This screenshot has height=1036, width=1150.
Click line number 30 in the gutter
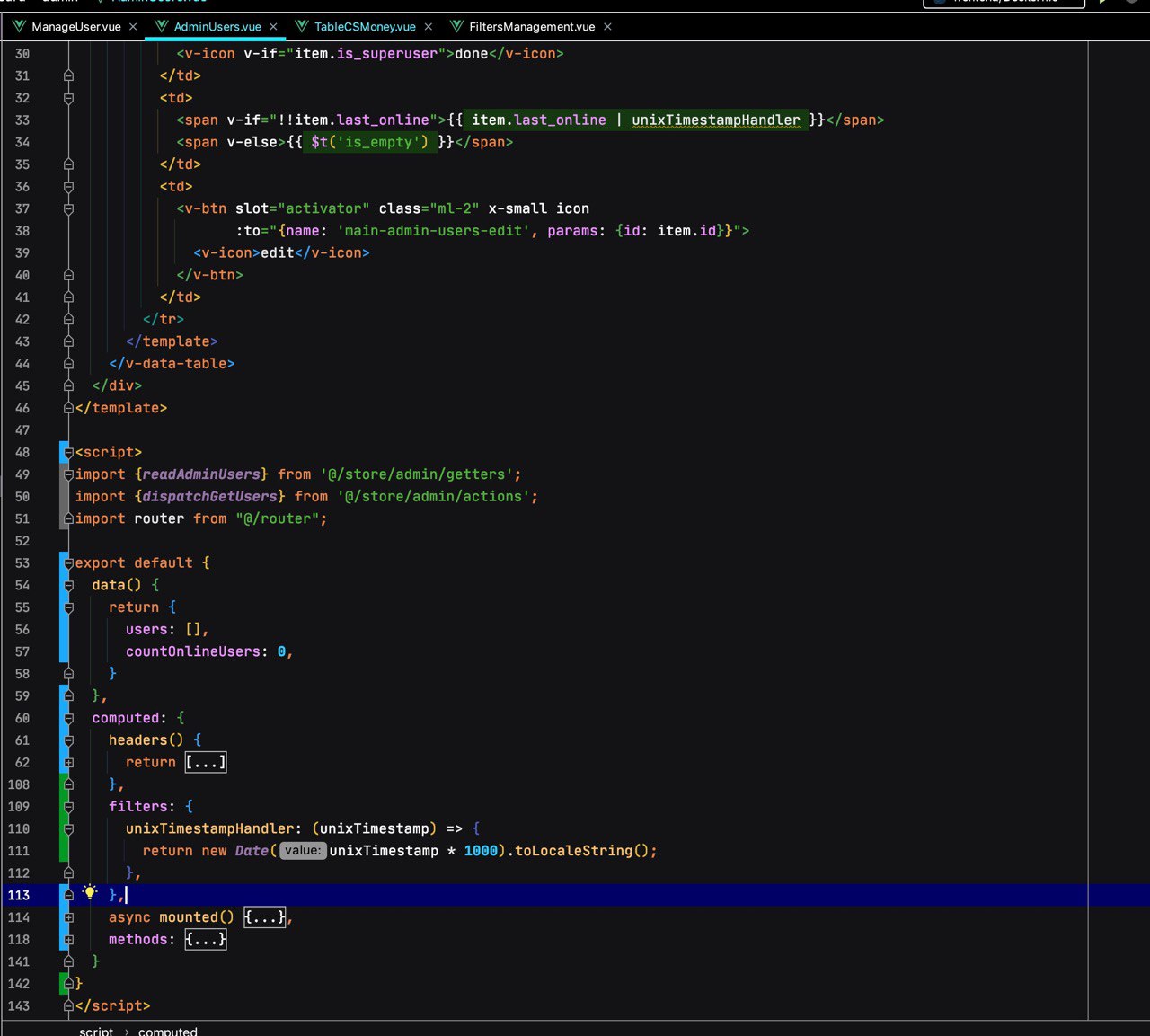pyautogui.click(x=22, y=53)
